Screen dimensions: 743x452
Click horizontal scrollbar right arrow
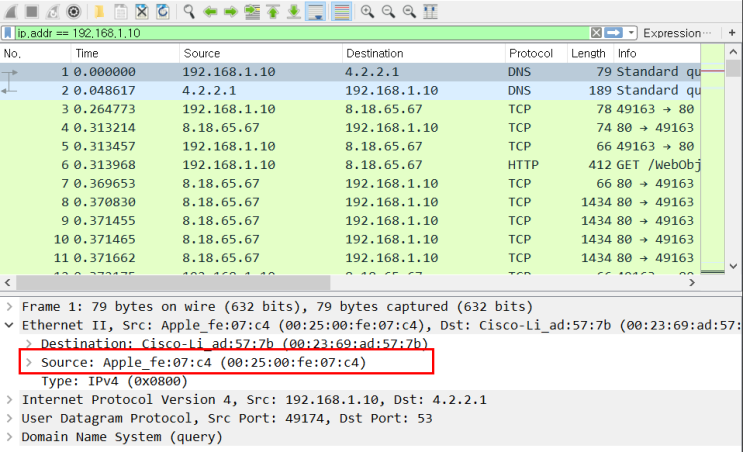click(692, 282)
